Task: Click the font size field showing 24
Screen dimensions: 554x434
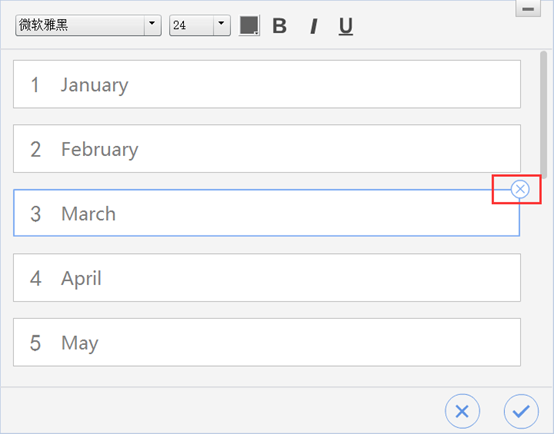Action: 191,25
